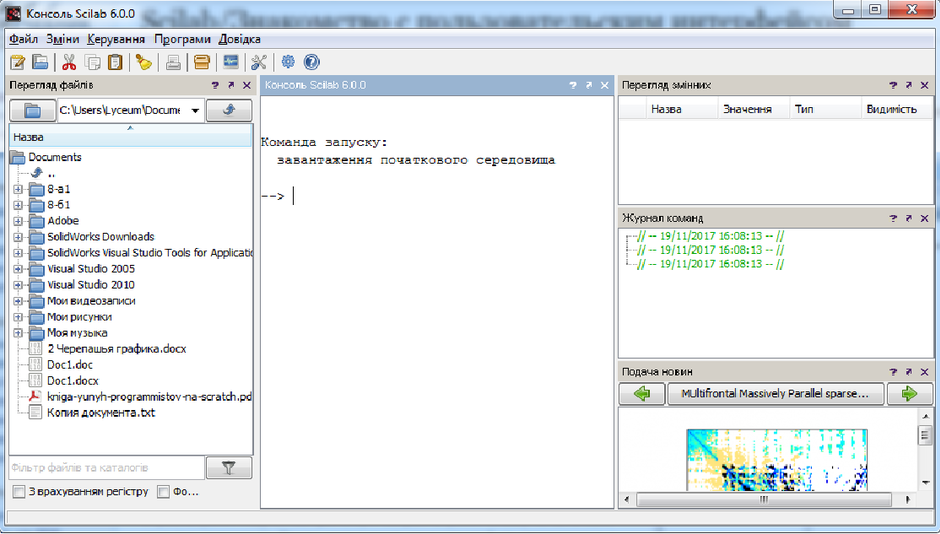Image resolution: width=940 pixels, height=534 pixels.
Task: Open module manager ATOMS icon
Action: pos(201,62)
